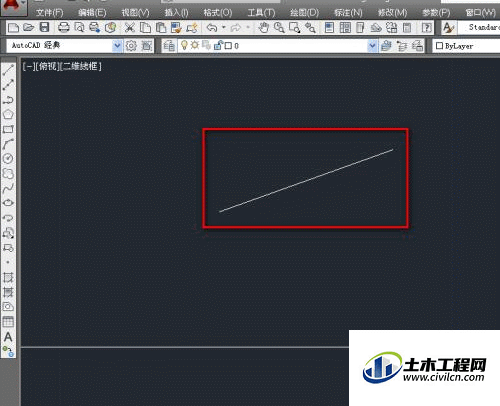Select the Hatch tool
Viewport: 500px width, 406px height.
pyautogui.click(x=8, y=277)
